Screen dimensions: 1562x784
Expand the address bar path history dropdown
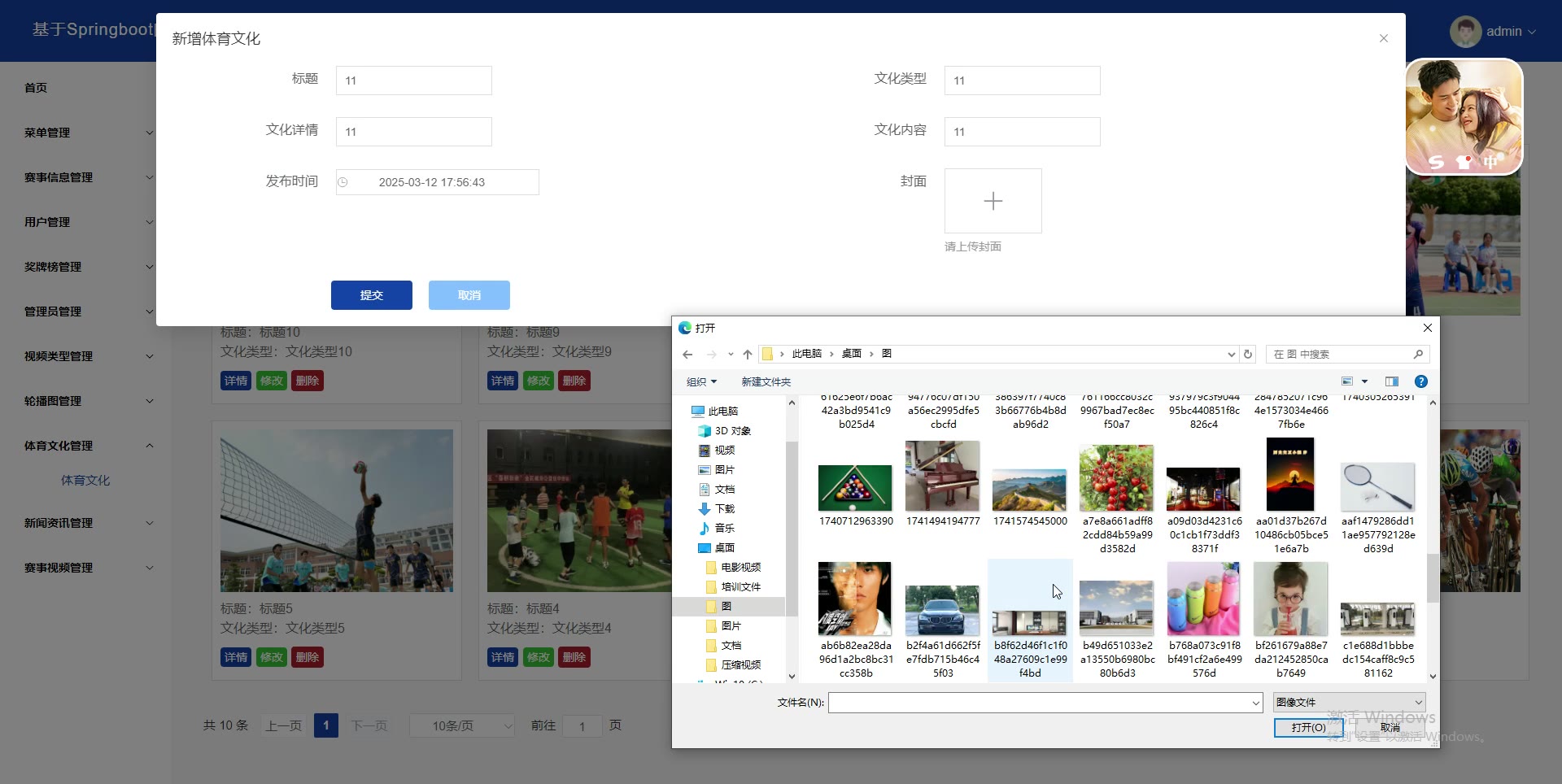point(1231,355)
